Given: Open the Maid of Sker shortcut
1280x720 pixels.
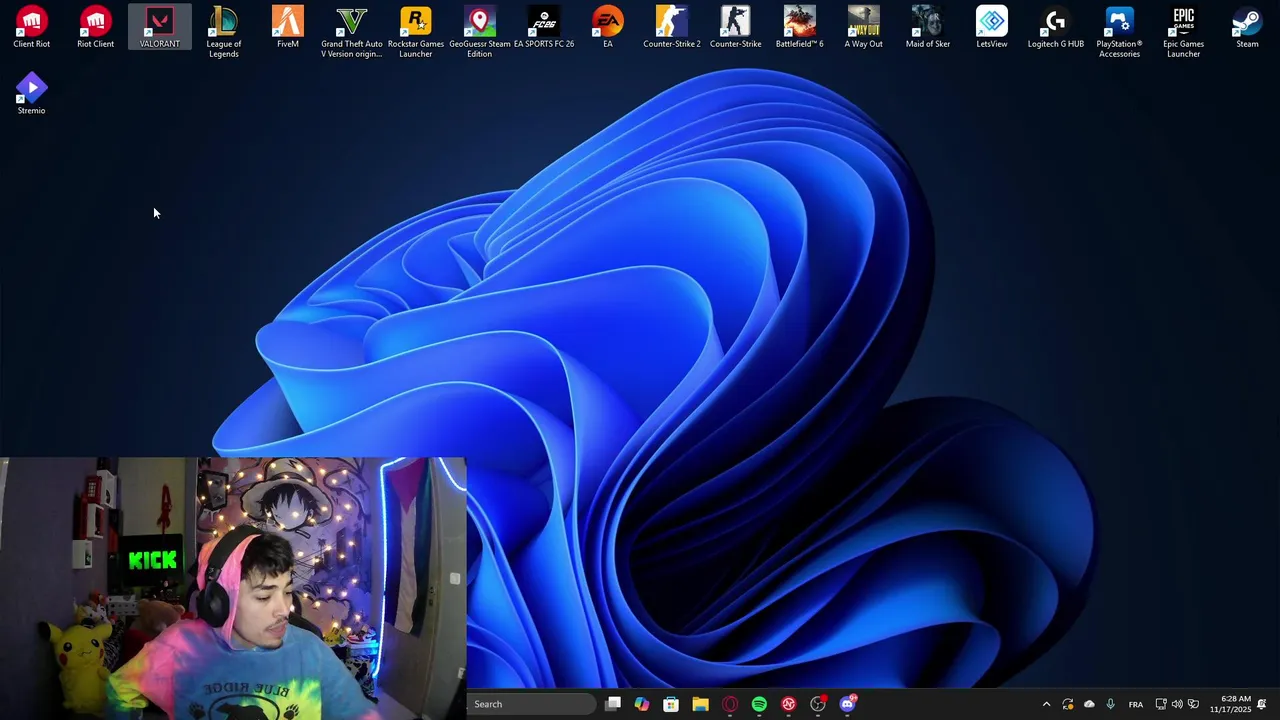Looking at the screenshot, I should click(x=928, y=28).
